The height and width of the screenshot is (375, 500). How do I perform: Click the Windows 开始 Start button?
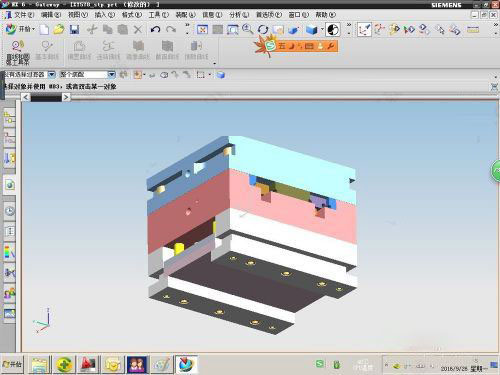[12, 364]
